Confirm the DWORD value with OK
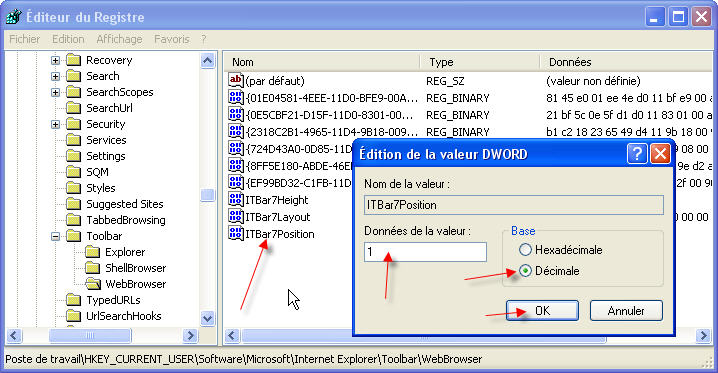 coord(542,311)
